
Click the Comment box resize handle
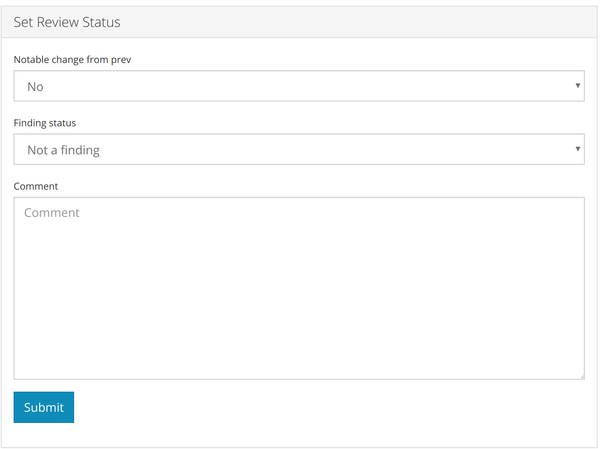pos(580,375)
